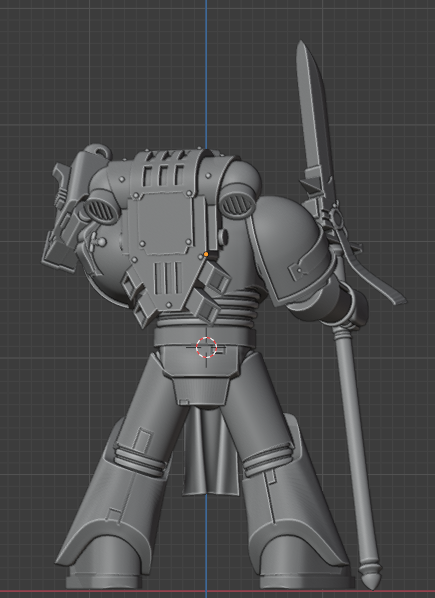Image resolution: width=435 pixels, height=598 pixels.
Task: Select the hanging cloth tabard between legs
Action: pyautogui.click(x=209, y=450)
